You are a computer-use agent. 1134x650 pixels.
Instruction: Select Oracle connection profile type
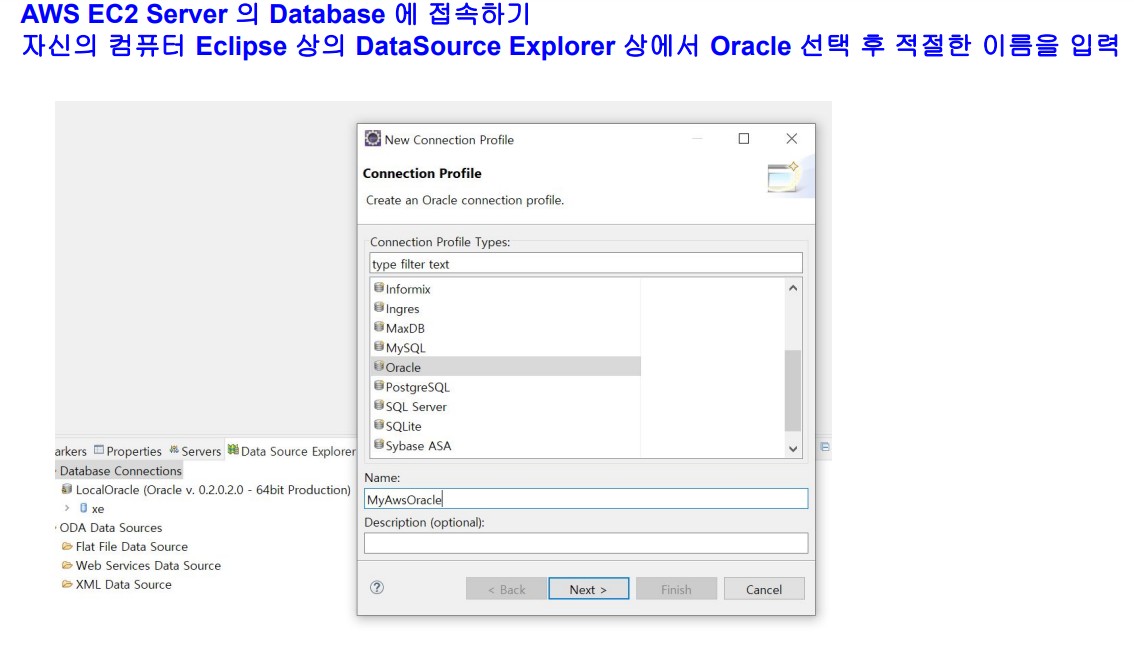[506, 367]
